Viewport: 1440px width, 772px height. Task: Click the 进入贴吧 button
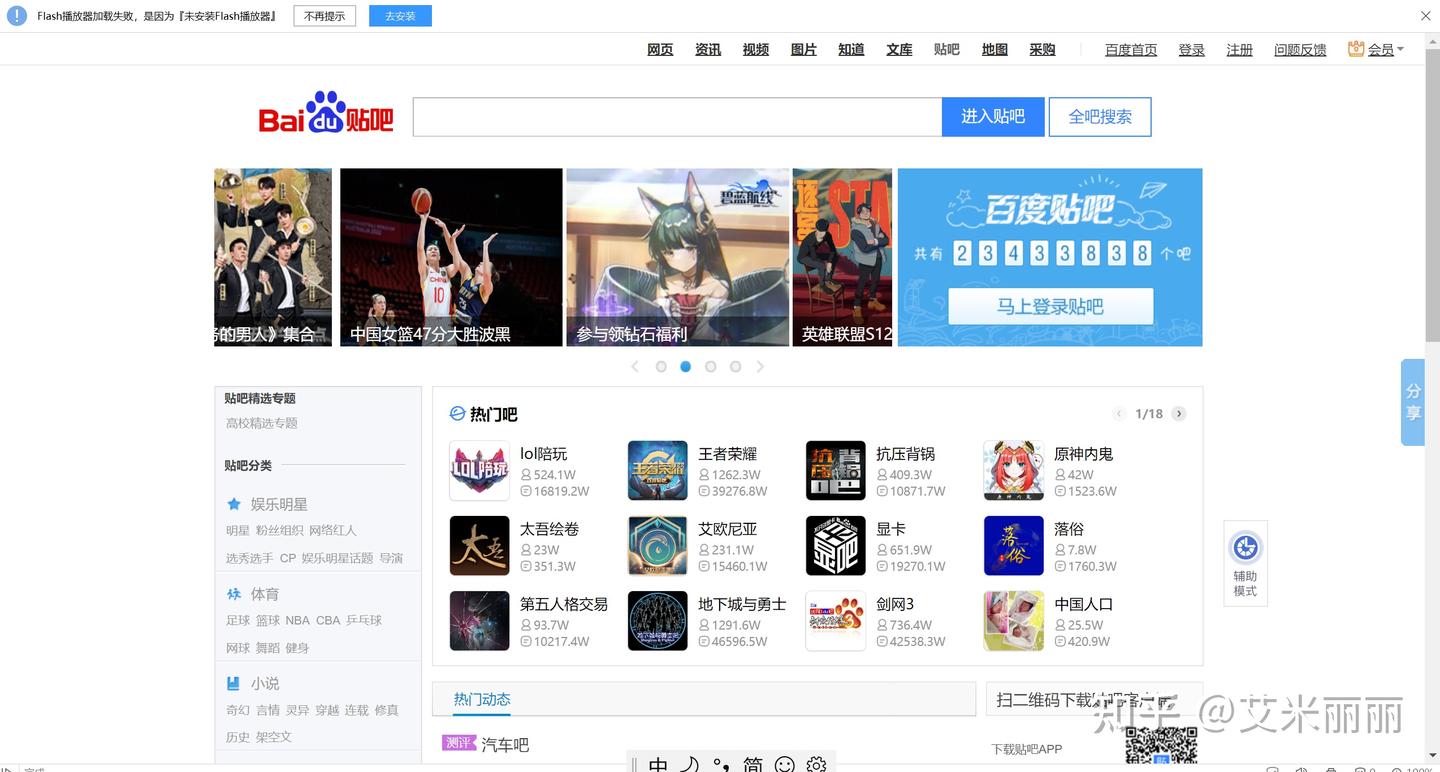[992, 116]
